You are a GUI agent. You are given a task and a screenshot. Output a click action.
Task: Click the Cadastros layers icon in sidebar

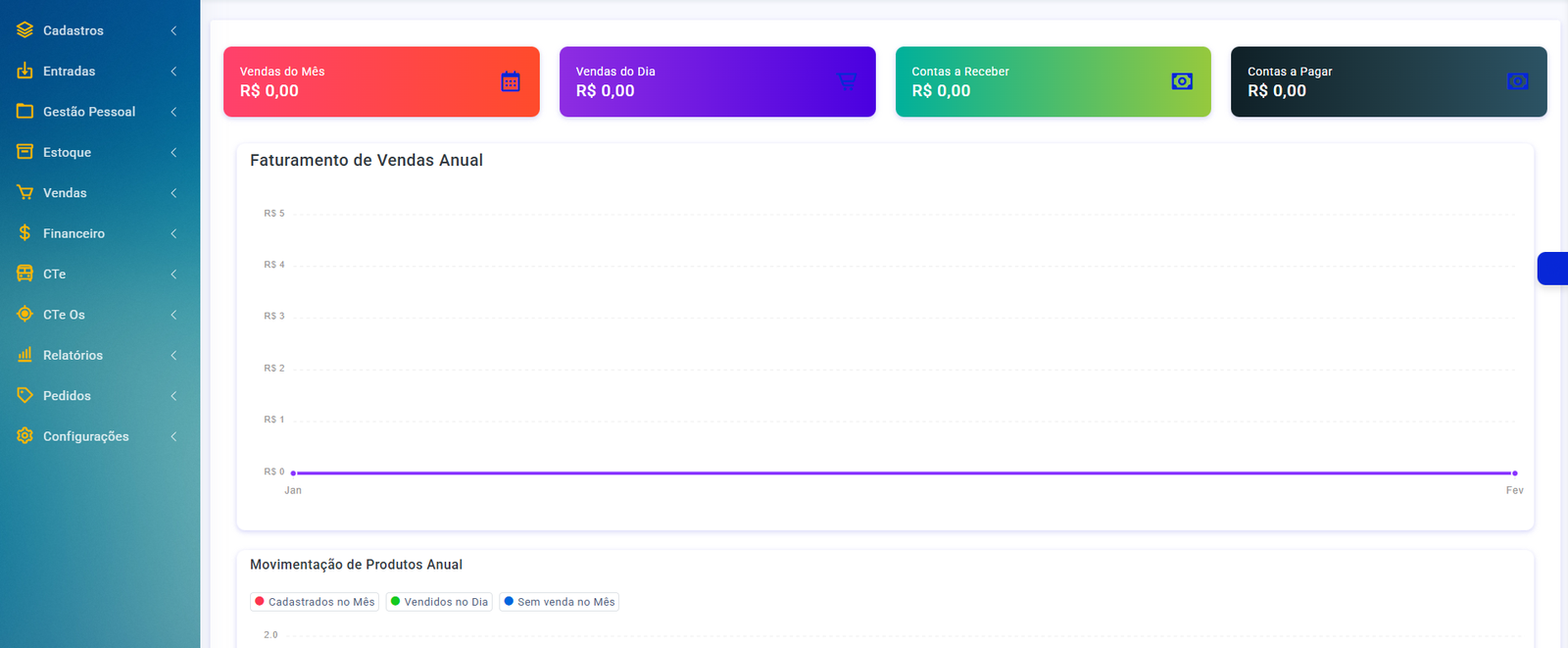point(24,30)
